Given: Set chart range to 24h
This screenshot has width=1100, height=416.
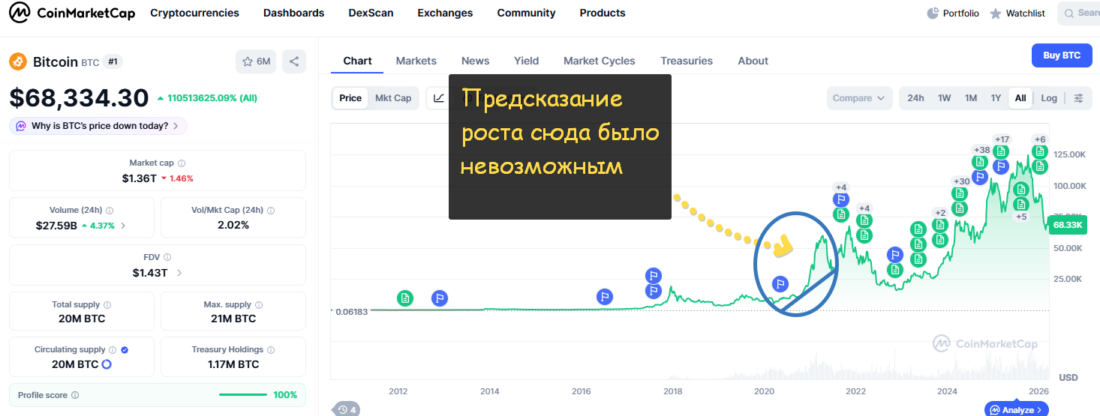Looking at the screenshot, I should click(915, 98).
